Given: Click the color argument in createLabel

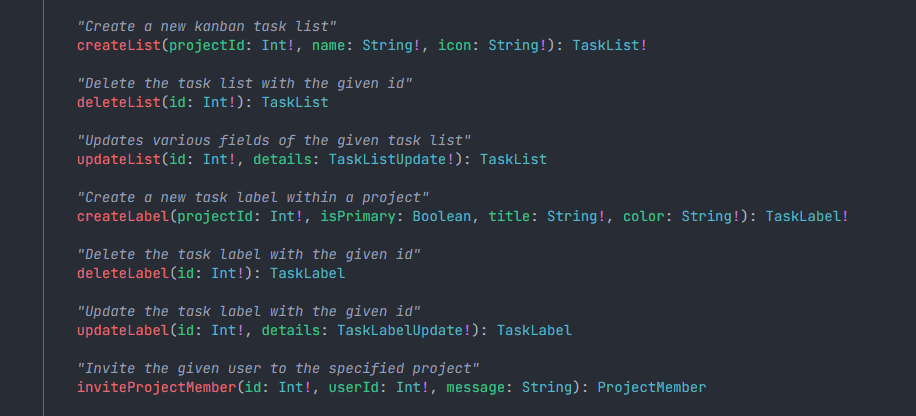Looking at the screenshot, I should (x=644, y=216).
